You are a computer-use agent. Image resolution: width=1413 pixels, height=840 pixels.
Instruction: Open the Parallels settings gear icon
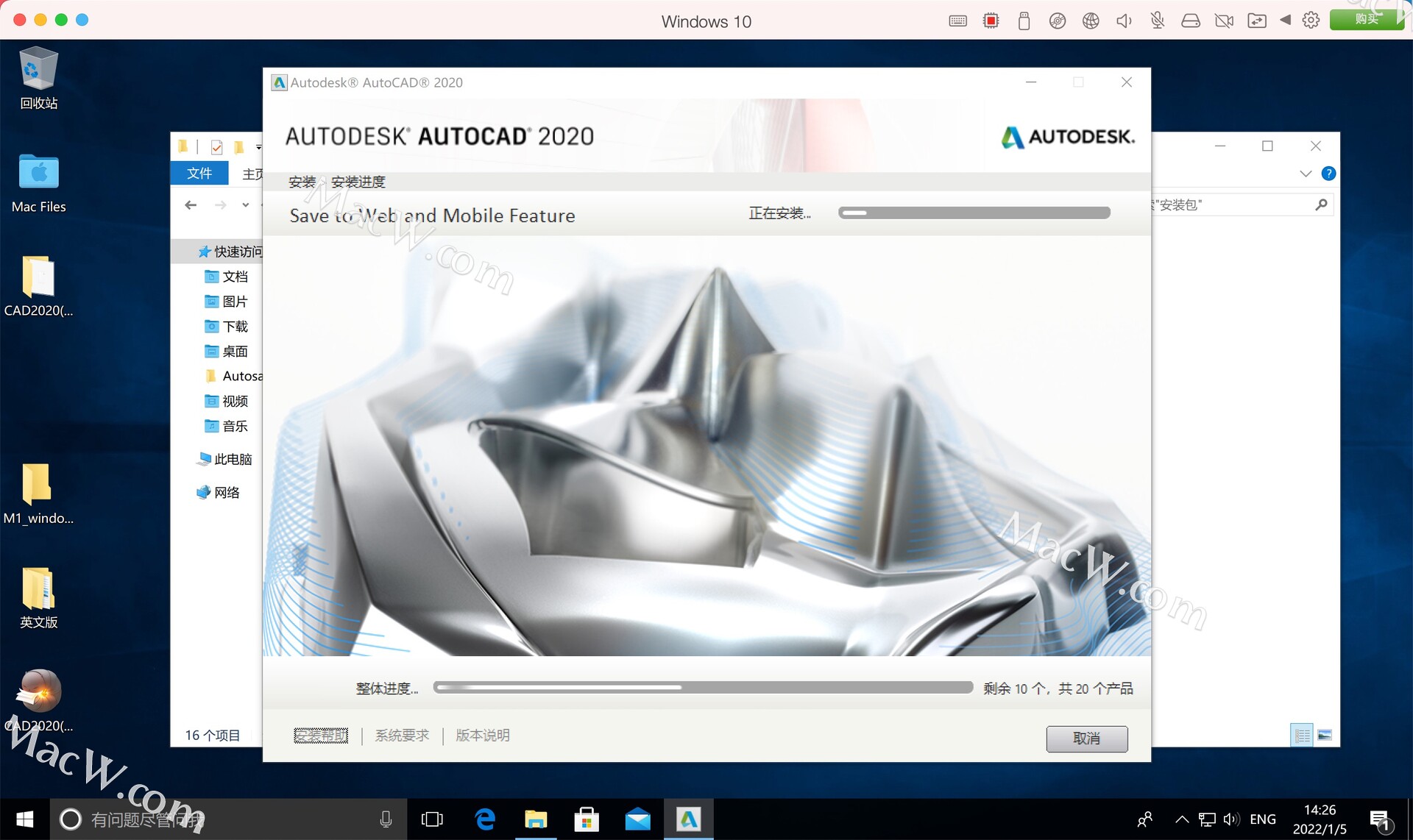1311,21
